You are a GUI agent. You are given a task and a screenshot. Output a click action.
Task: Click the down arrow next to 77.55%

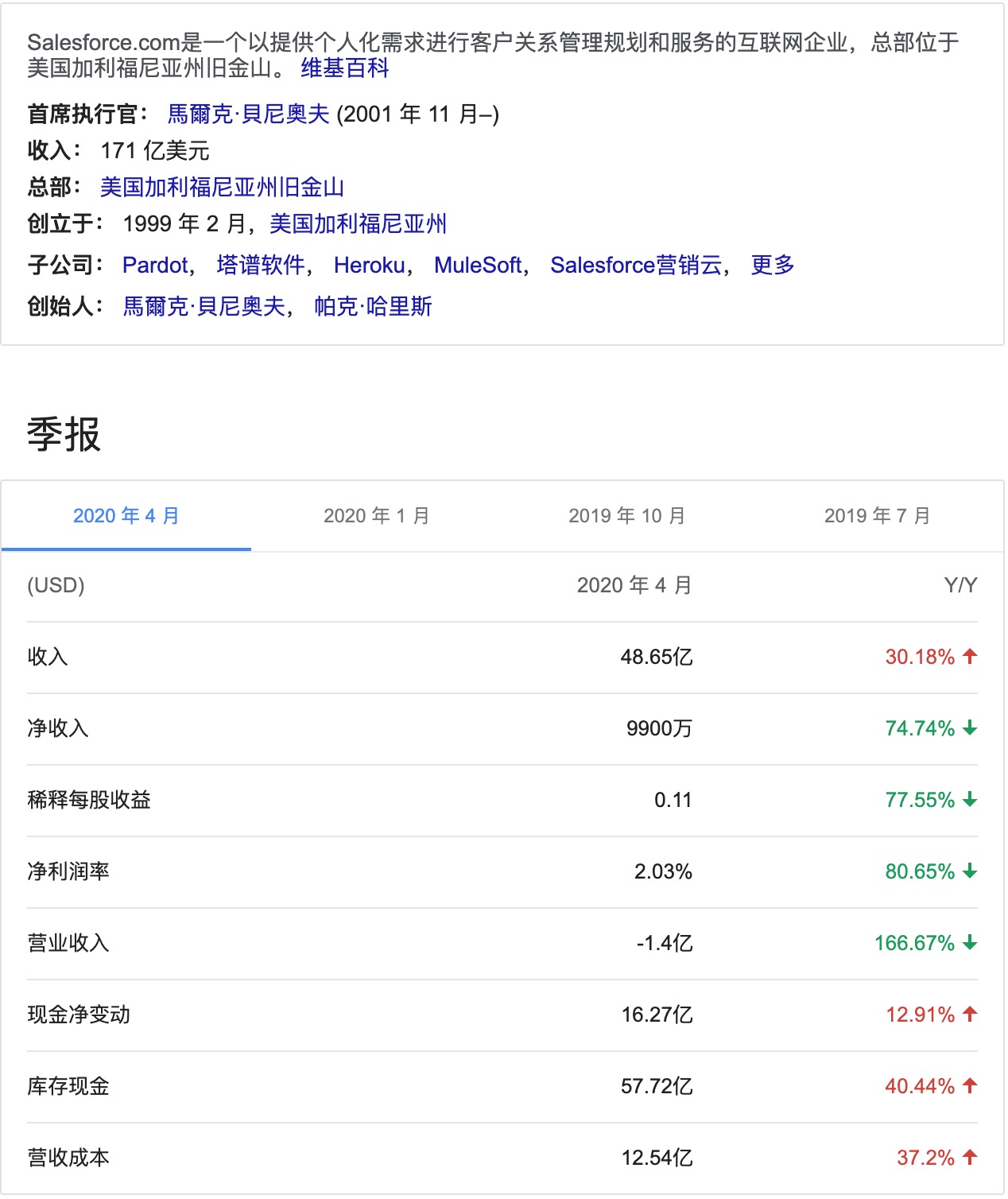(970, 800)
